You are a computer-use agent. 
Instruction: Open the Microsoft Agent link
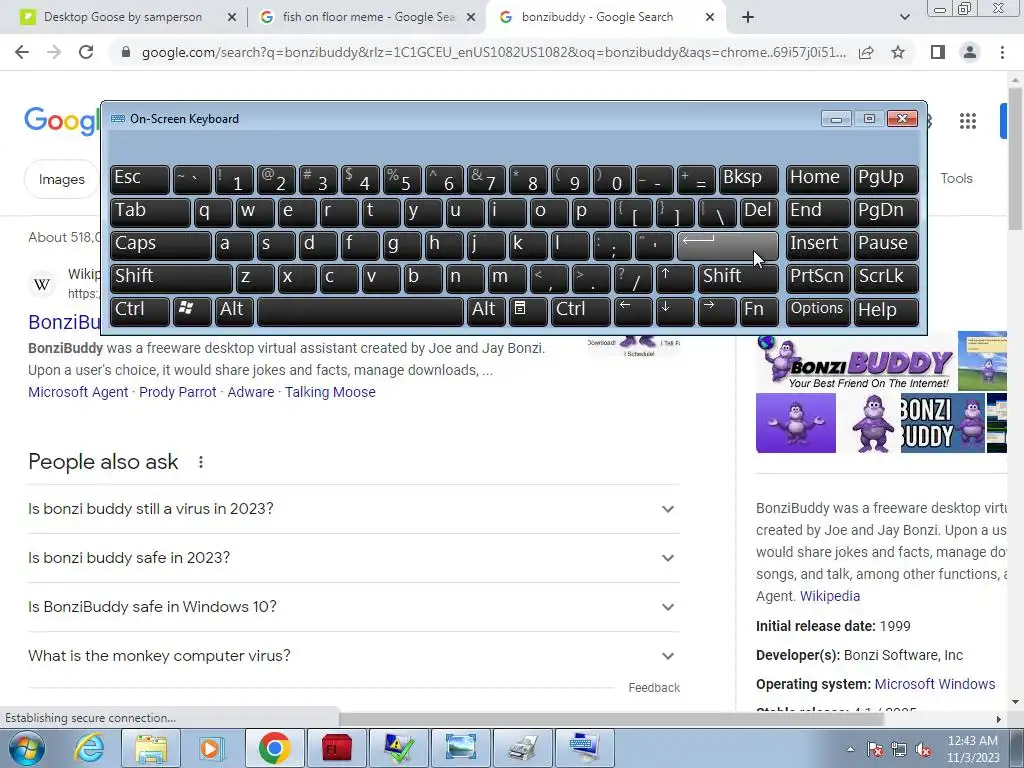(x=78, y=392)
